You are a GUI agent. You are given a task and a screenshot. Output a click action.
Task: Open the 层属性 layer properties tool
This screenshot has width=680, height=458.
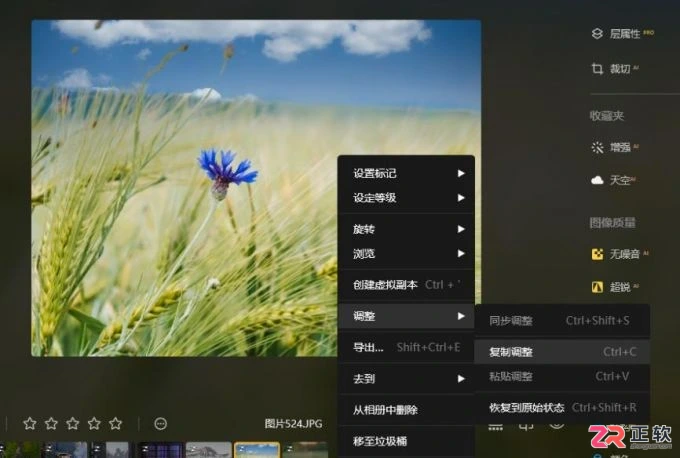pos(623,34)
